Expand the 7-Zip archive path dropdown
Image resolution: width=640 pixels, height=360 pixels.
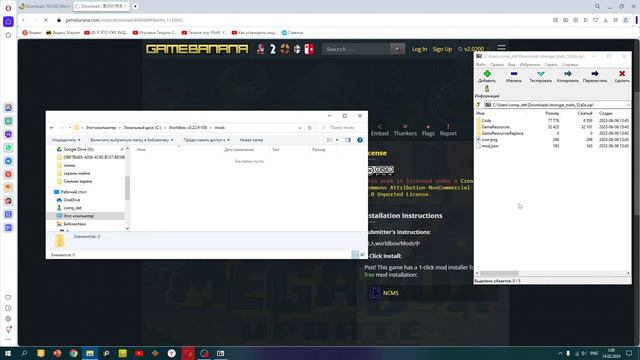click(628, 105)
